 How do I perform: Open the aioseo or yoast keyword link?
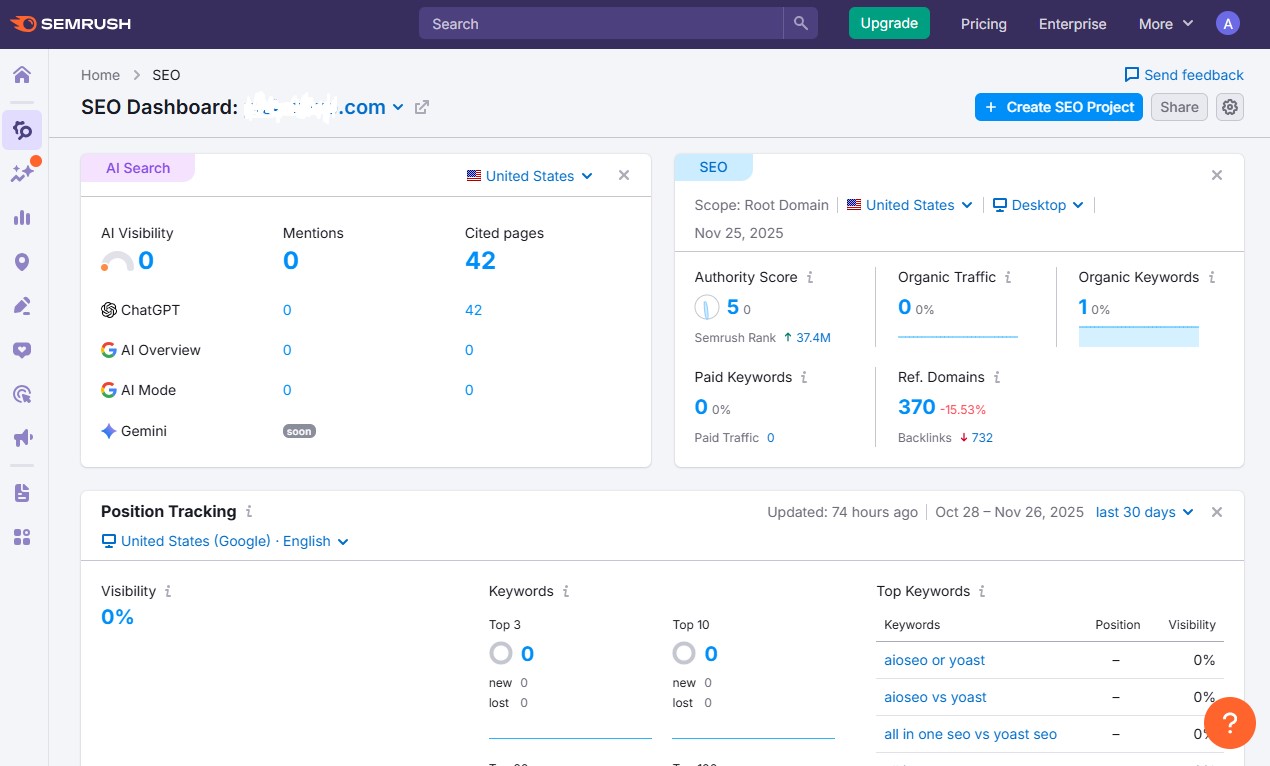[x=934, y=660]
